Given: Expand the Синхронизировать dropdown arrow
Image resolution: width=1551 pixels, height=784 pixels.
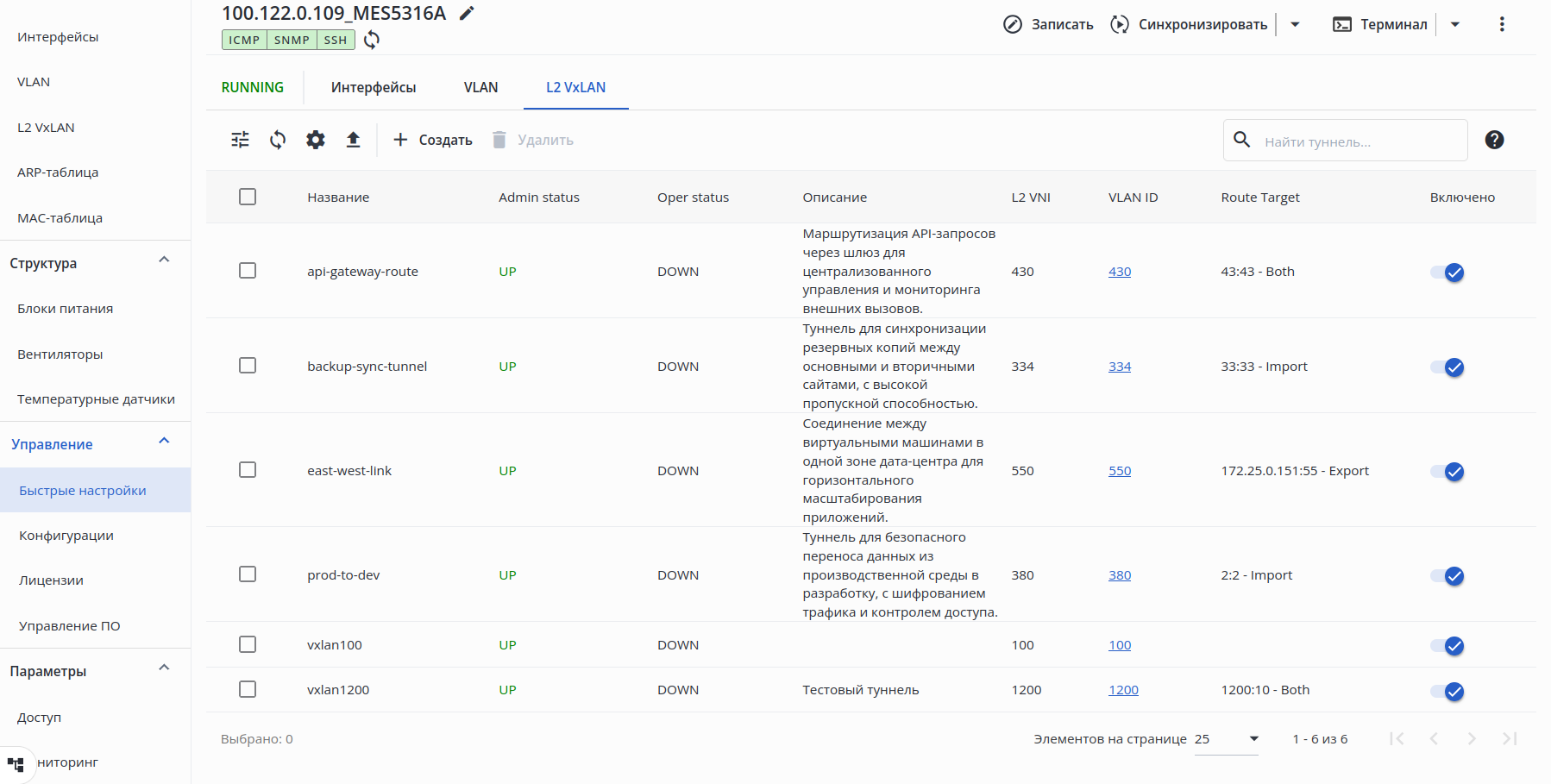Looking at the screenshot, I should coord(1295,24).
